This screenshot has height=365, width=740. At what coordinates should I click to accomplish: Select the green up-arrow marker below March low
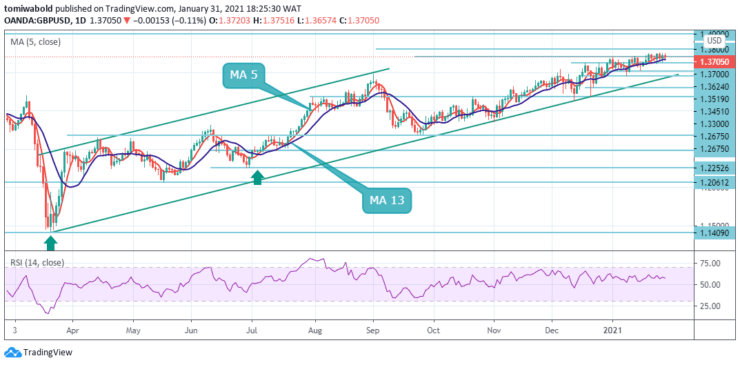click(51, 242)
